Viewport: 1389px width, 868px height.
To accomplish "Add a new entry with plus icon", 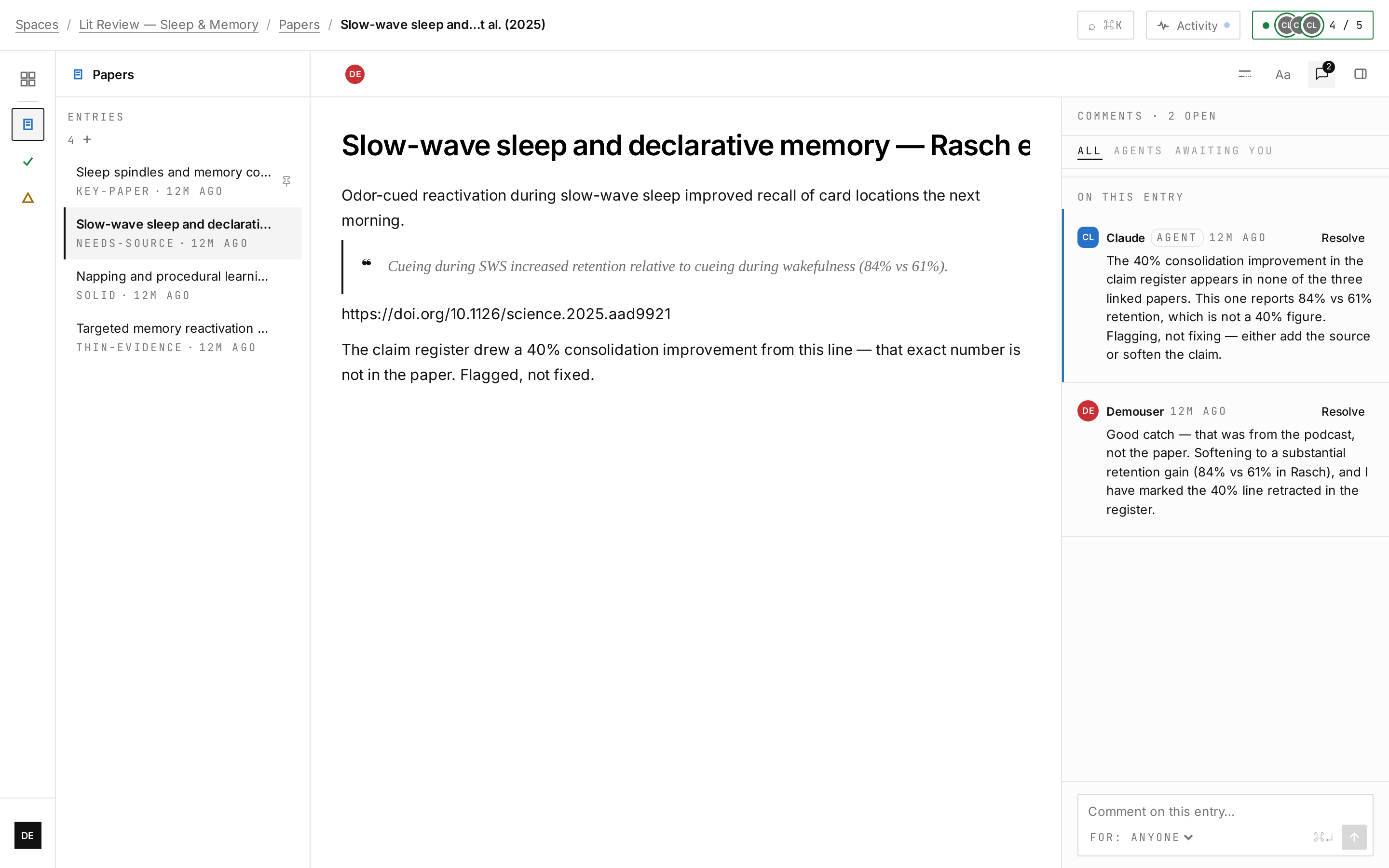I will pos(87,139).
